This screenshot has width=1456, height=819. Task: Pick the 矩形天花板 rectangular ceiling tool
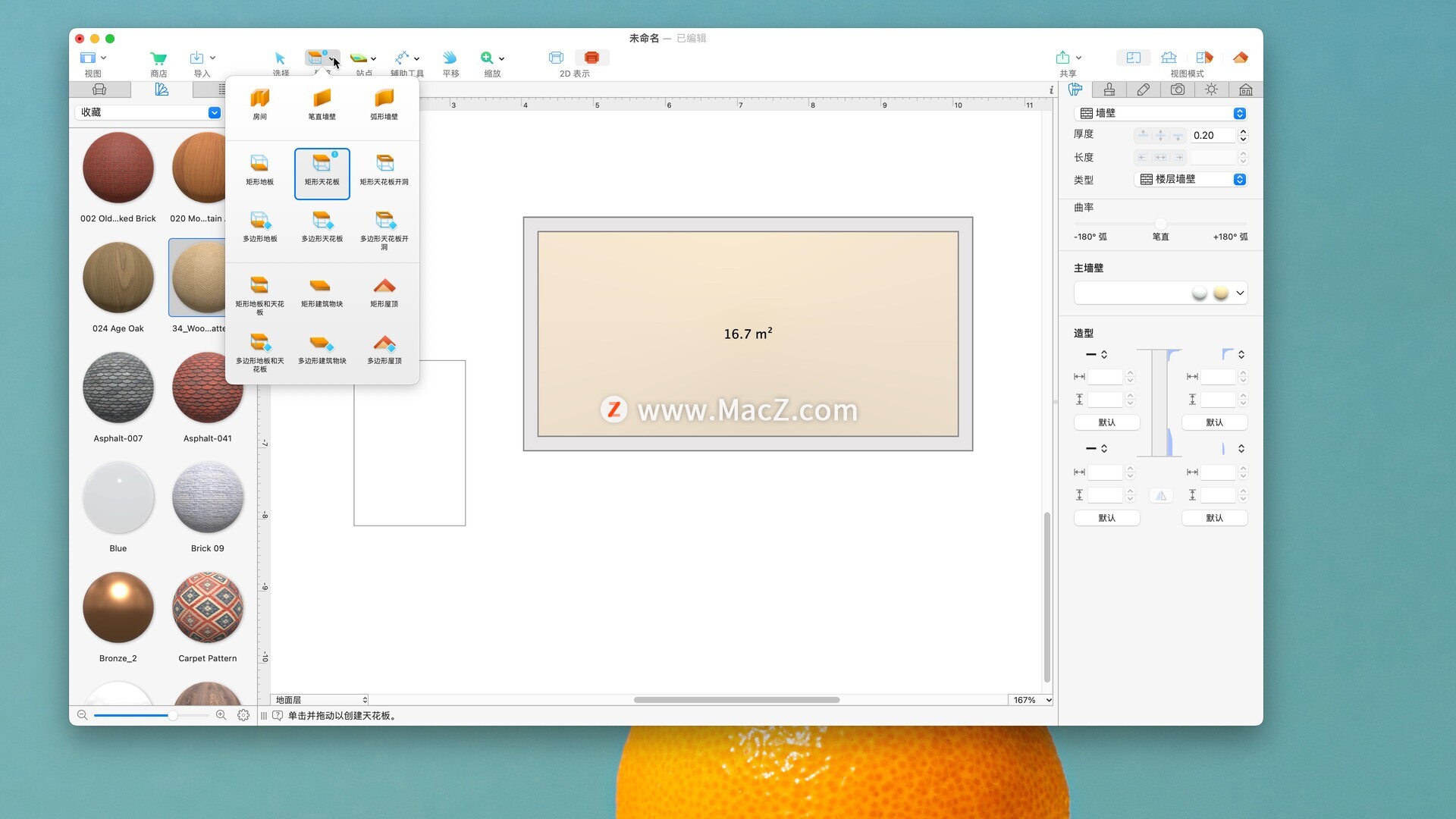322,173
